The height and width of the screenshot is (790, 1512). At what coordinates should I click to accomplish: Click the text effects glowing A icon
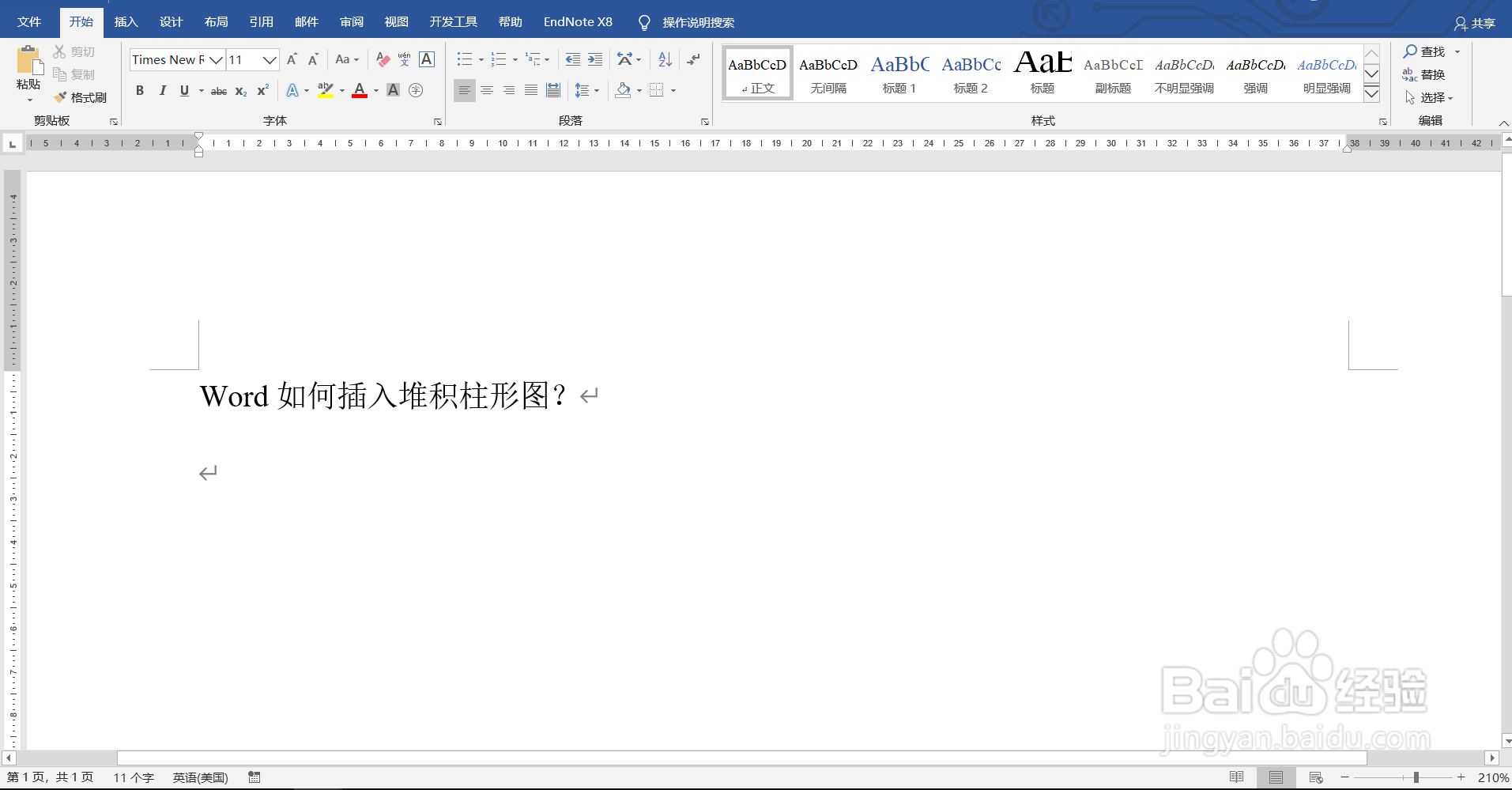point(292,90)
